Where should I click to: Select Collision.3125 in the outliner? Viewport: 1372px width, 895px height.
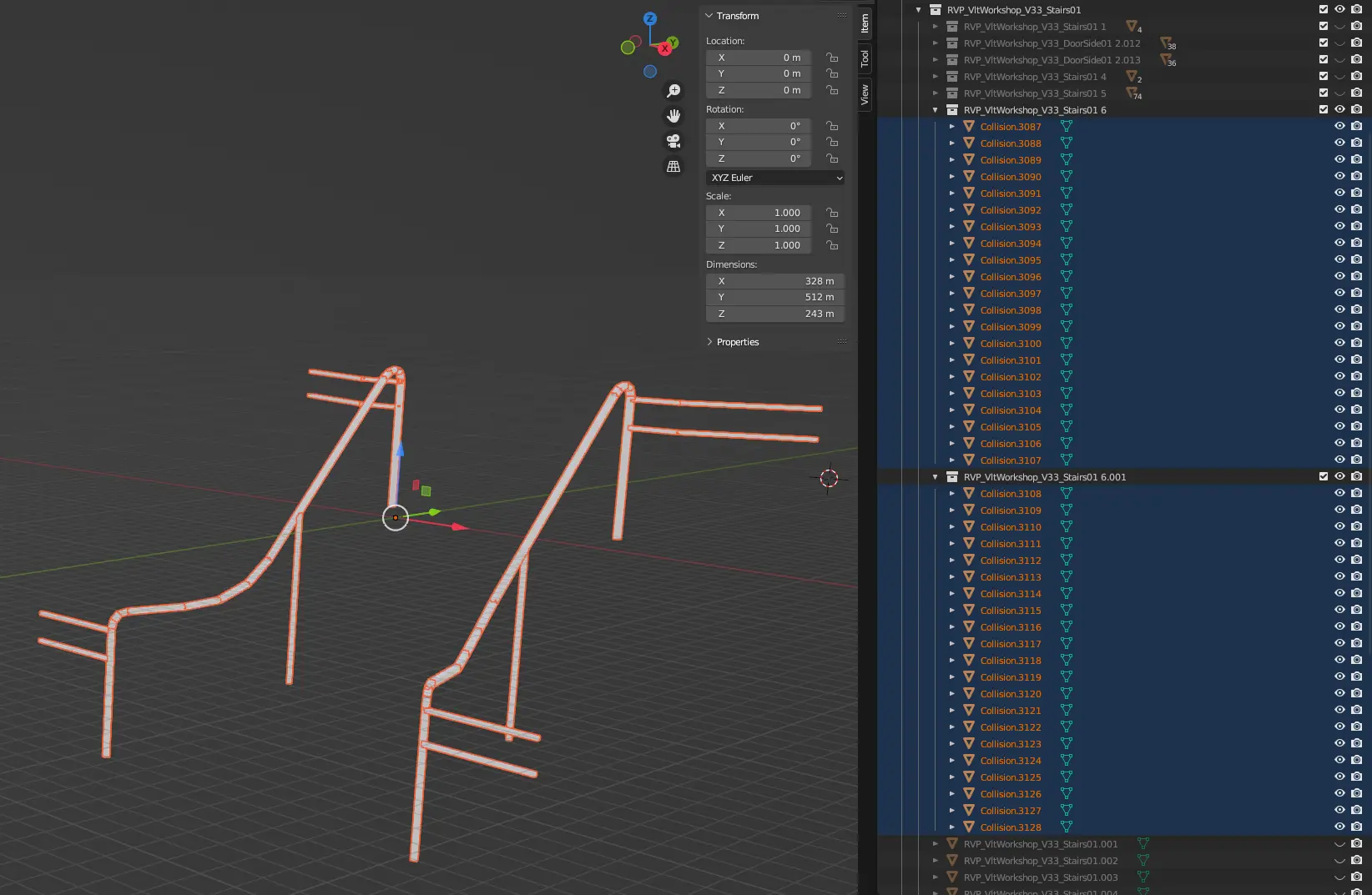[1011, 777]
